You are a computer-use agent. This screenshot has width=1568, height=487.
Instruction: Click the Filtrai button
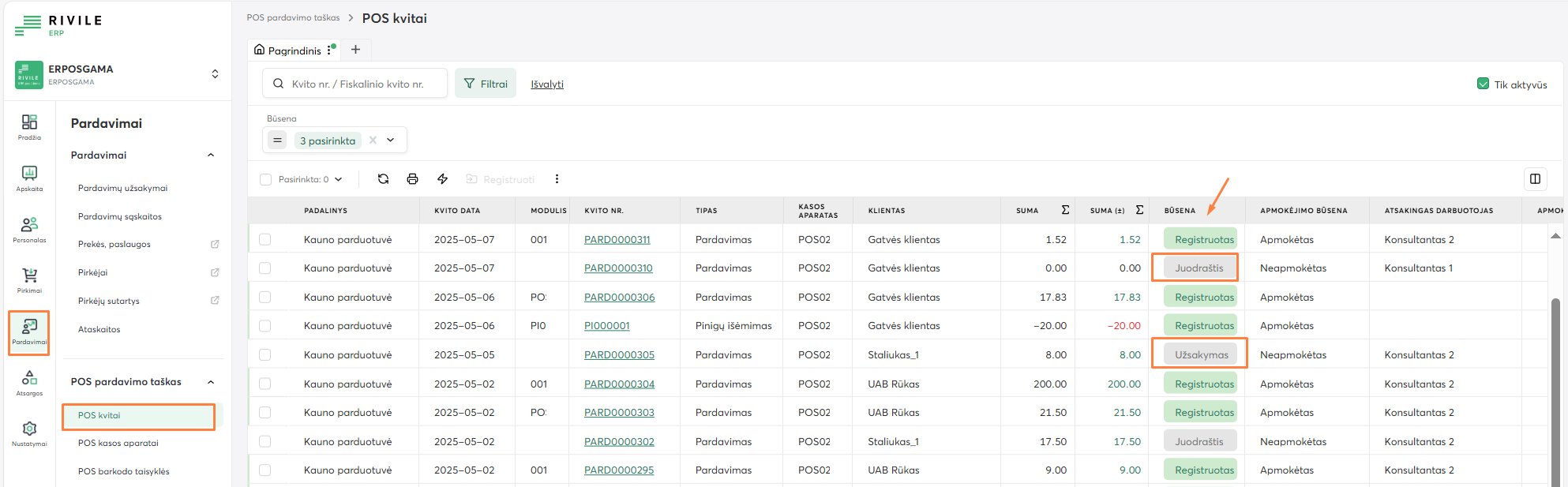point(486,84)
